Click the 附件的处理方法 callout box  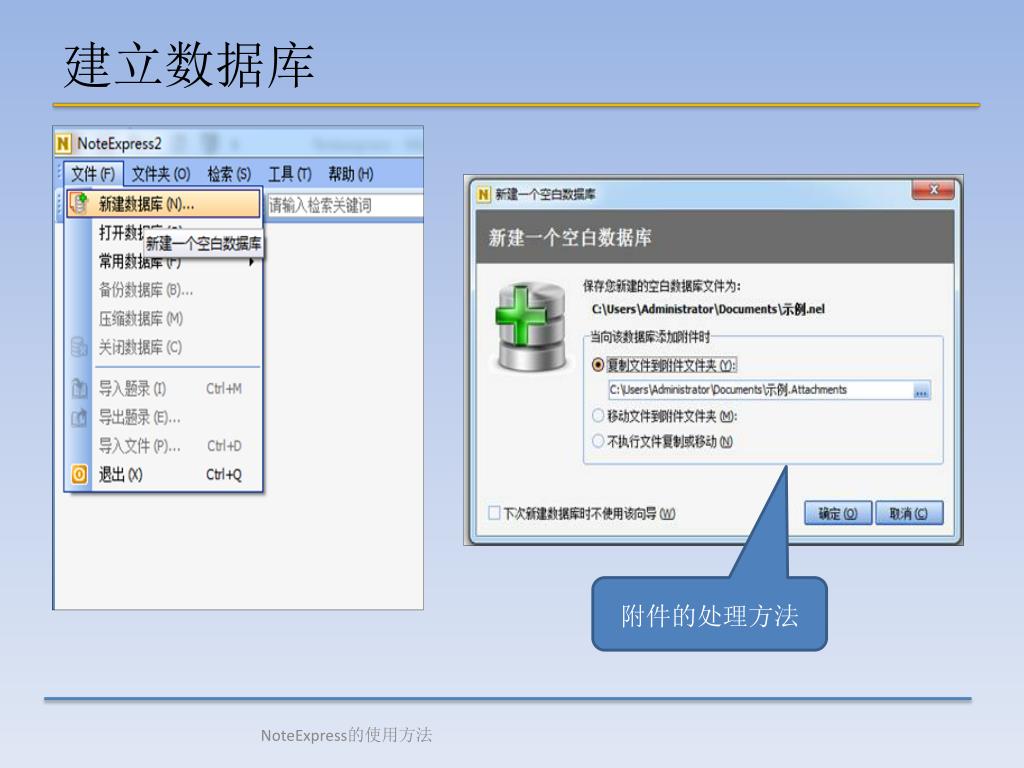(x=709, y=614)
